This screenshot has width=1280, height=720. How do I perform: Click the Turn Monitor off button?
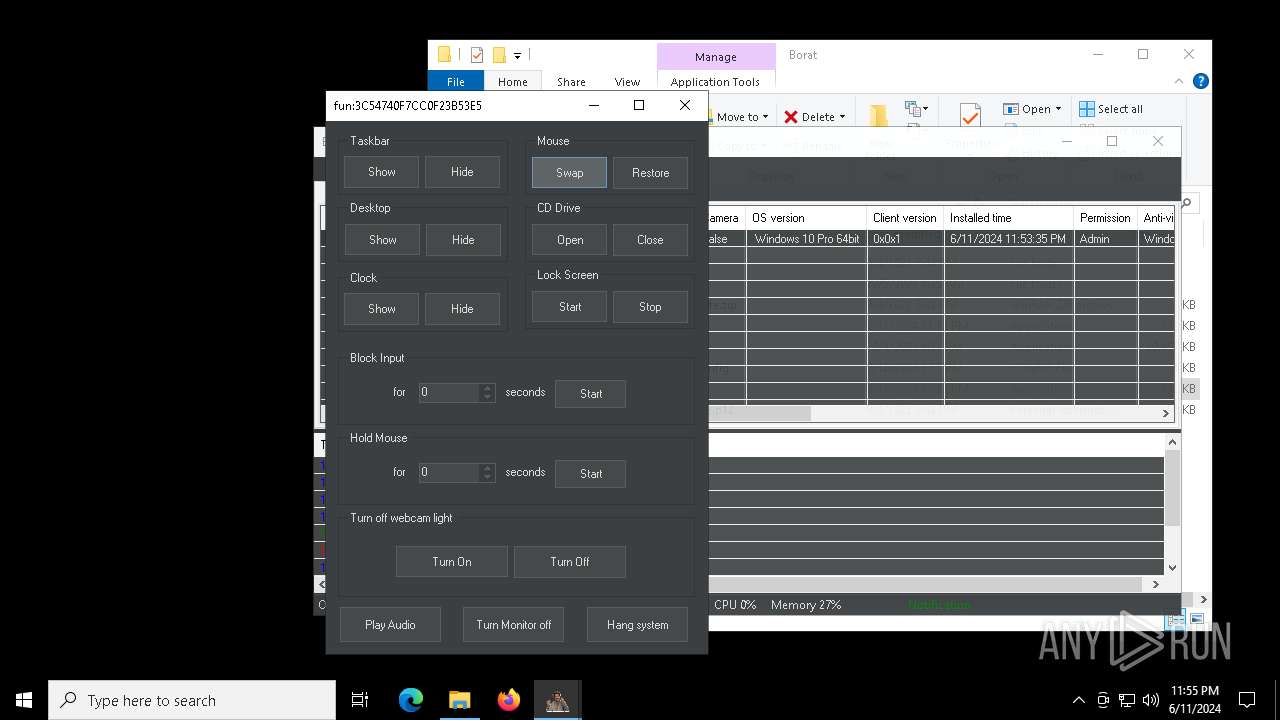(514, 625)
